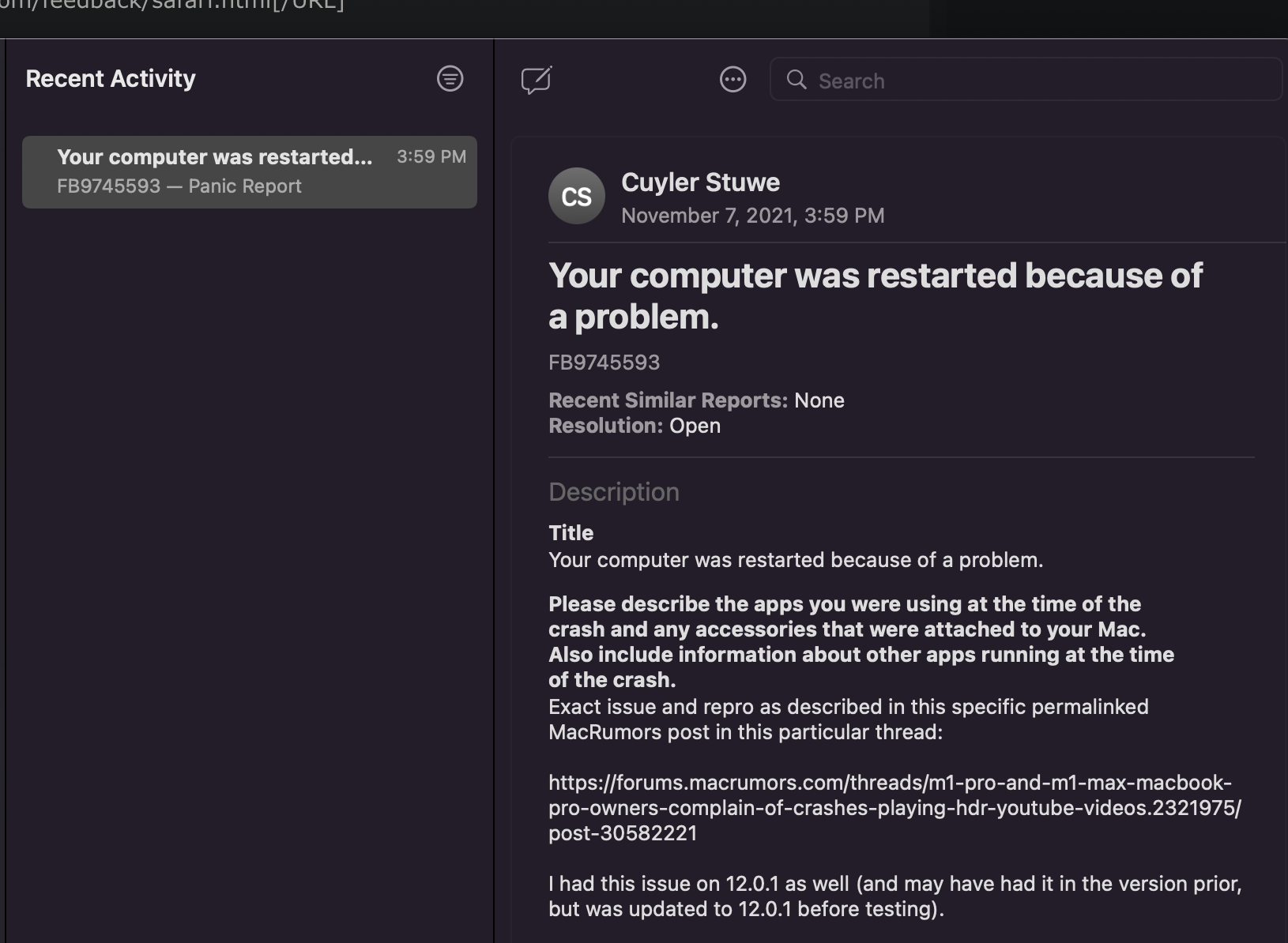This screenshot has width=1288, height=943.
Task: Open the Recent Activity filter icon
Action: point(450,78)
